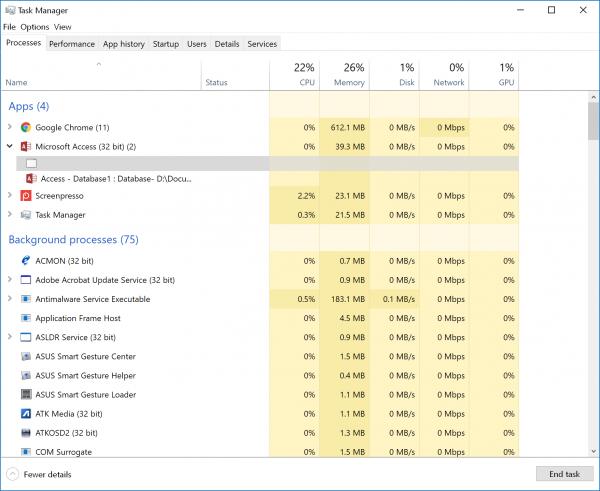This screenshot has width=600, height=491.
Task: Switch to the App history tab
Action: click(124, 44)
